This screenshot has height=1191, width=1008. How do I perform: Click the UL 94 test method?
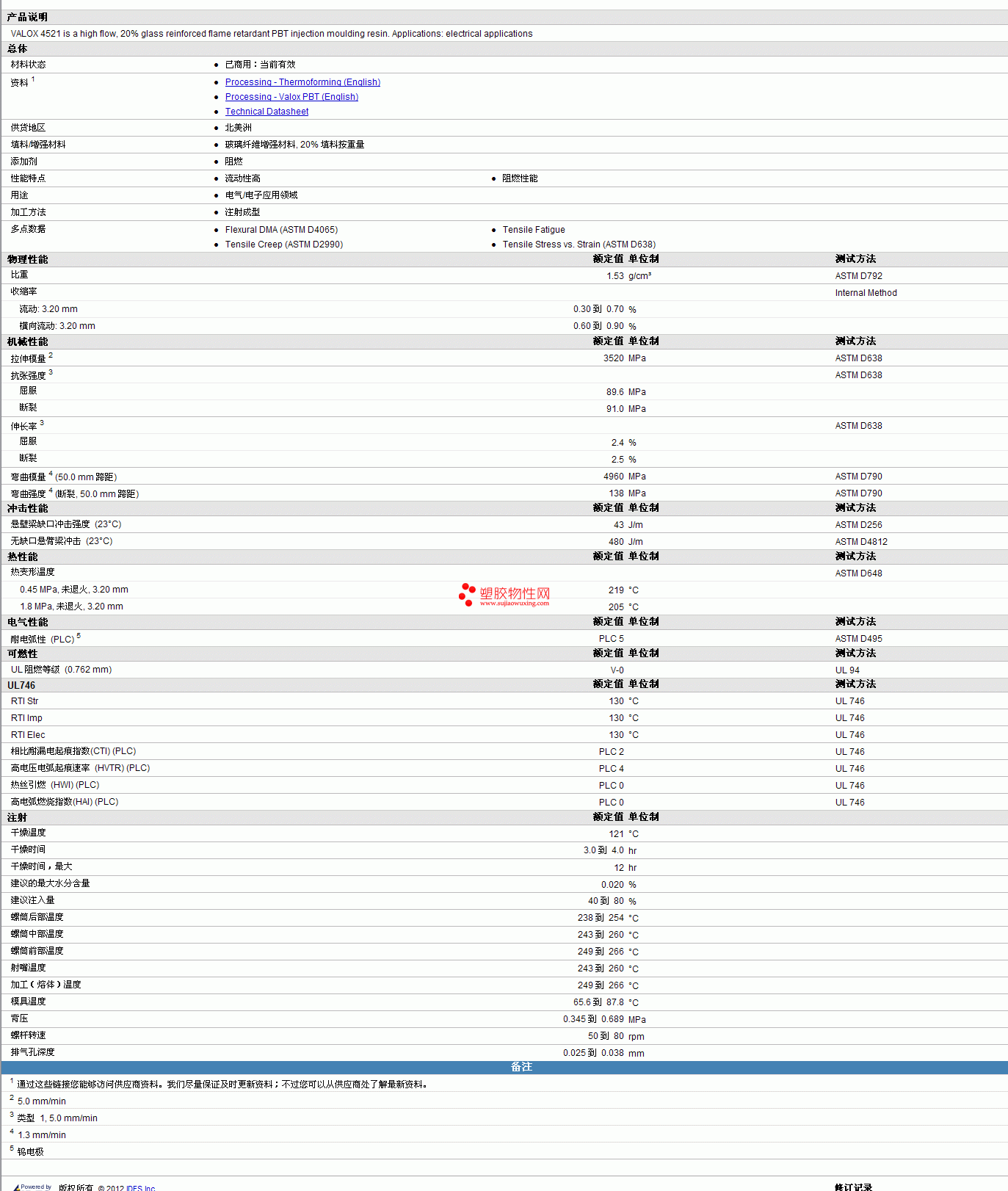tap(847, 670)
